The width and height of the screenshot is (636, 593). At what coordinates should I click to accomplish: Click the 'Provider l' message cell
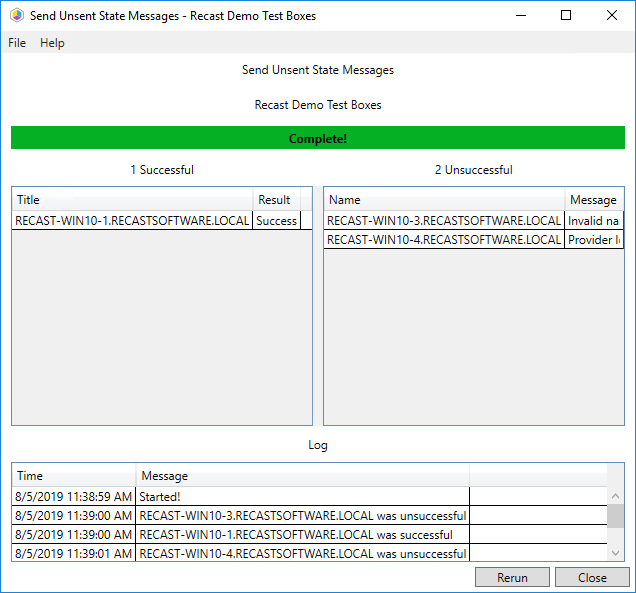[x=594, y=240]
